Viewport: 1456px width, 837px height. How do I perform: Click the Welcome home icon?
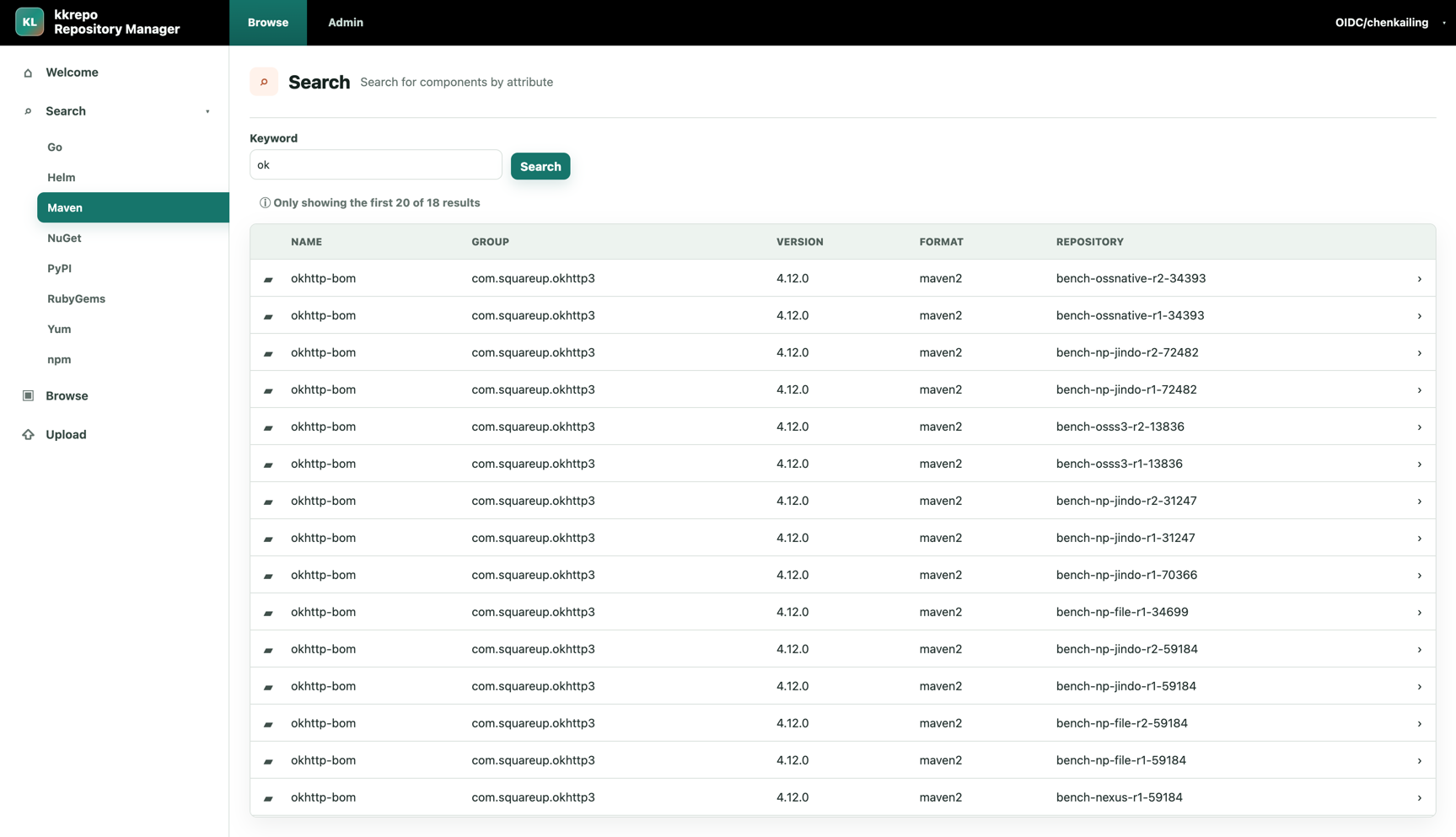click(x=28, y=72)
